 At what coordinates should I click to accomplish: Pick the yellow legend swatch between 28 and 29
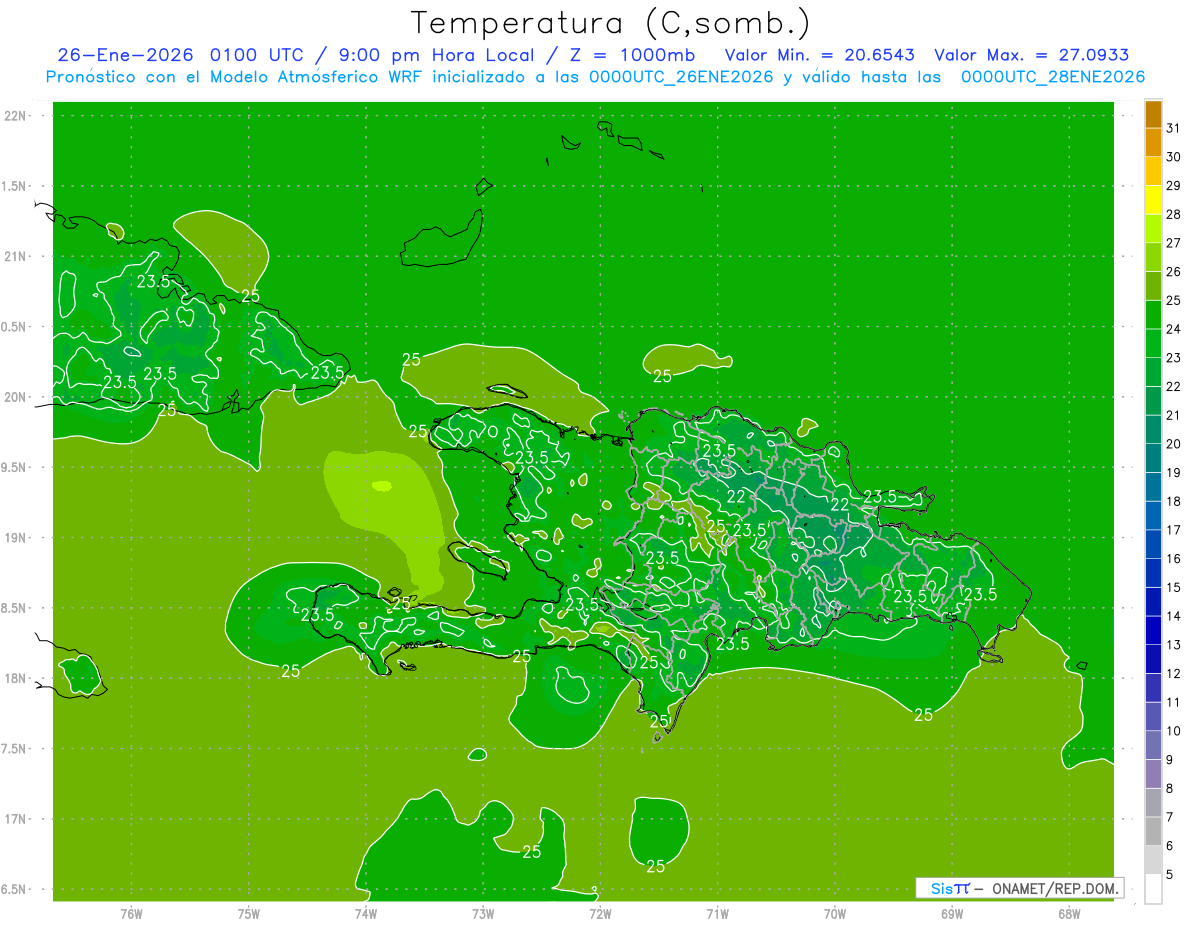1153,200
